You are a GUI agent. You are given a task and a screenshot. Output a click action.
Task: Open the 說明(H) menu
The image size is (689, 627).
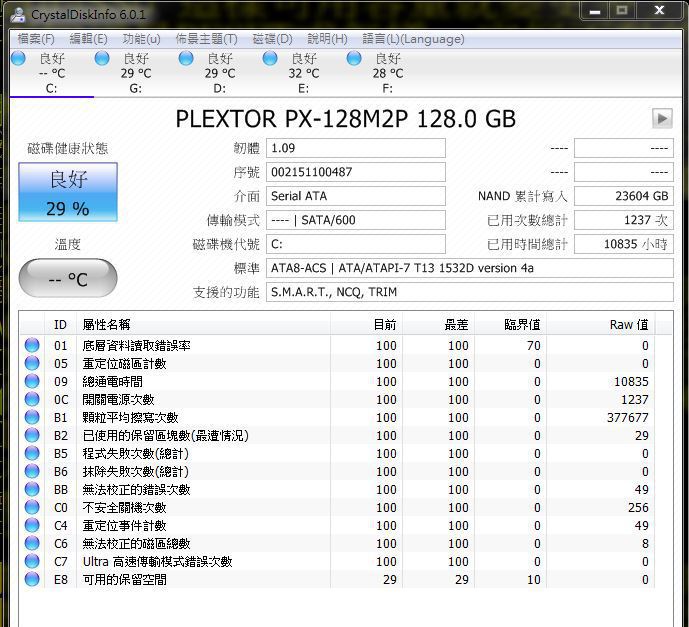(327, 39)
